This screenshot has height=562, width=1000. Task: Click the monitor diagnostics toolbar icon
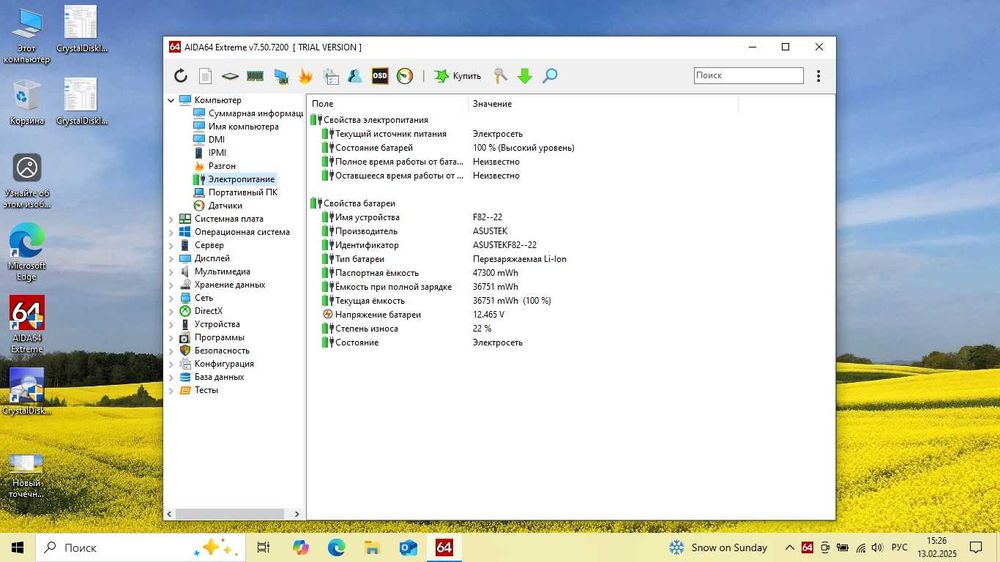pyautogui.click(x=281, y=76)
